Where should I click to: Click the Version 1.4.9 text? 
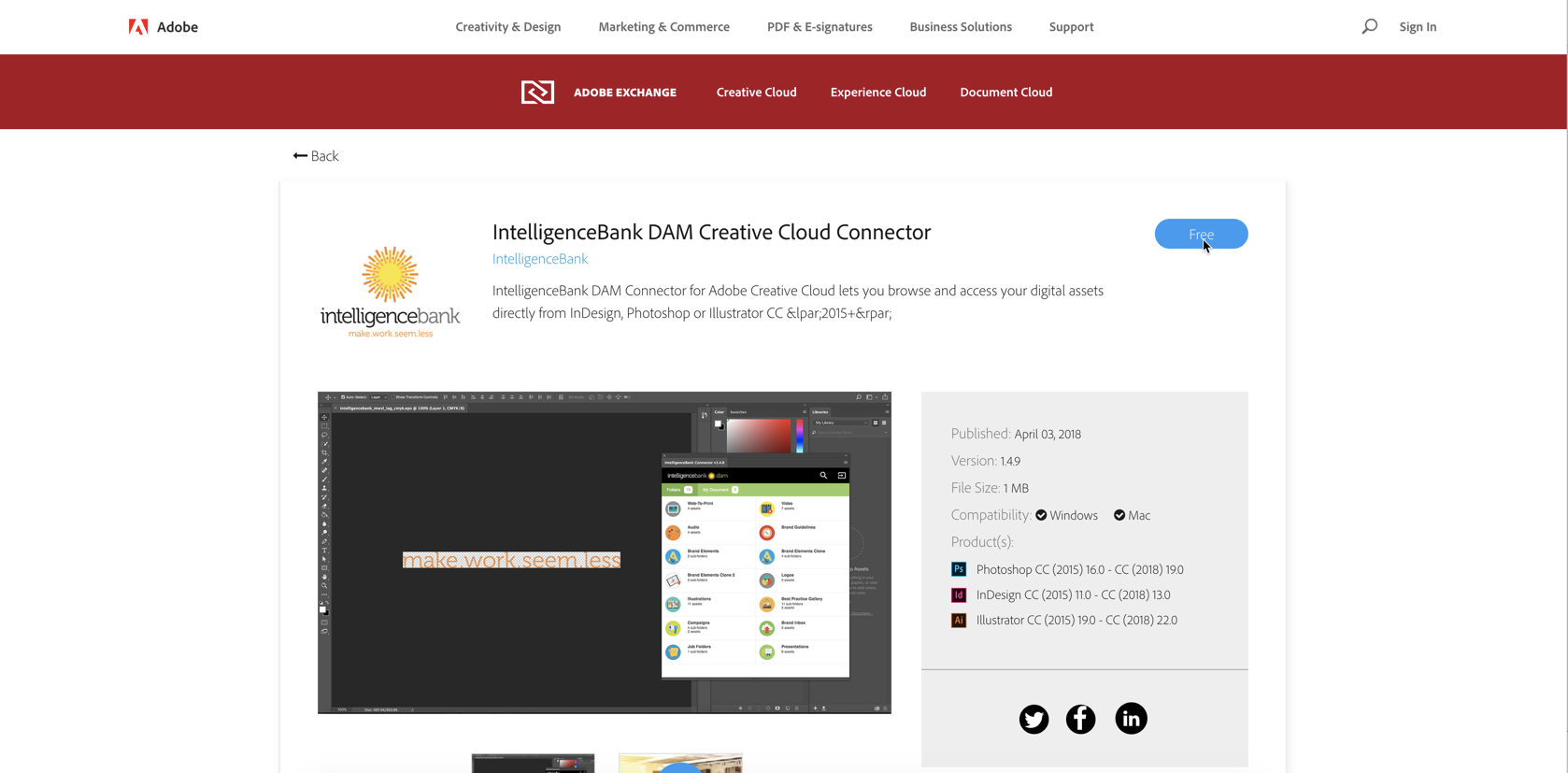point(986,461)
